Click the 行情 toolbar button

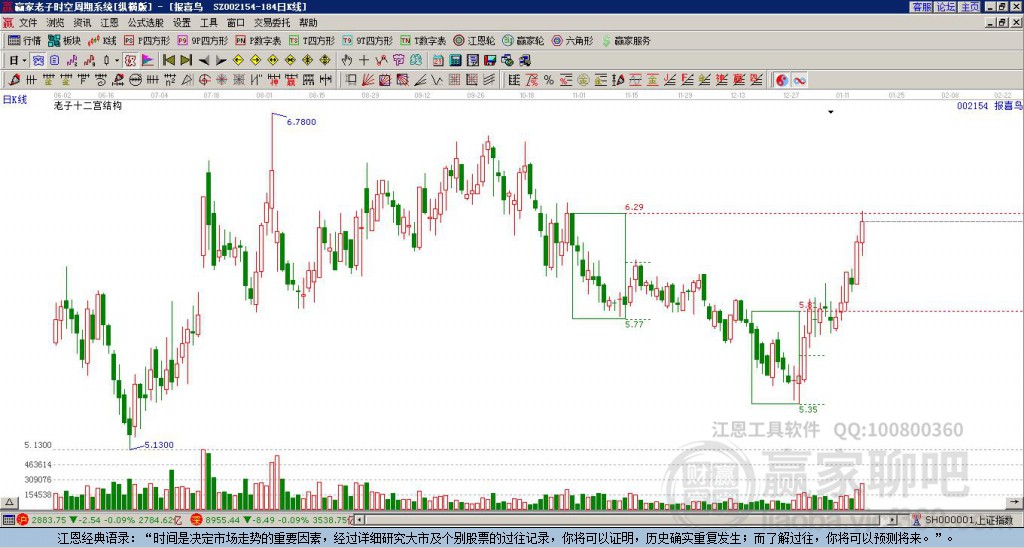tap(25, 40)
